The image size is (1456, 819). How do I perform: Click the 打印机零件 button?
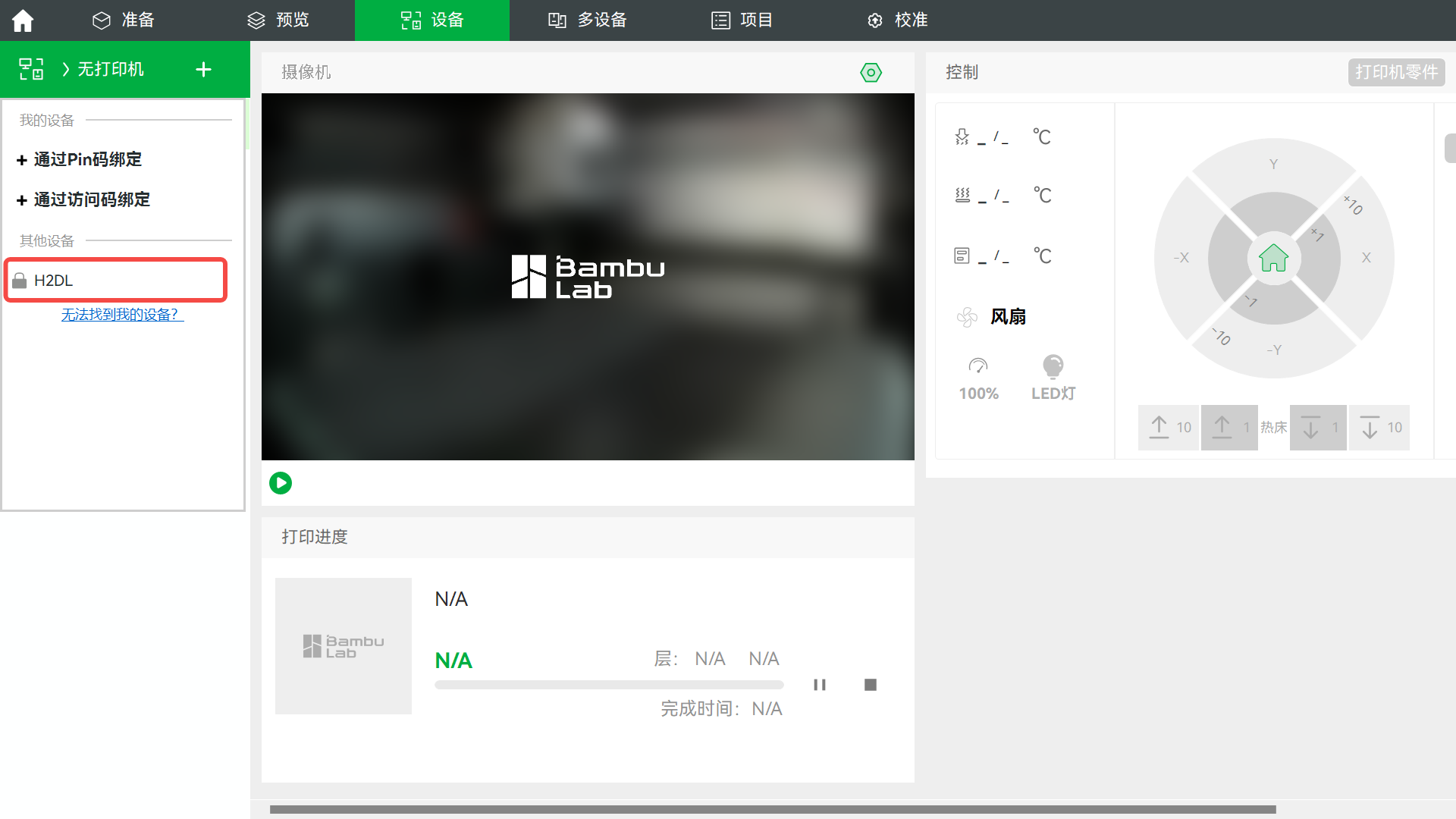coord(1396,72)
